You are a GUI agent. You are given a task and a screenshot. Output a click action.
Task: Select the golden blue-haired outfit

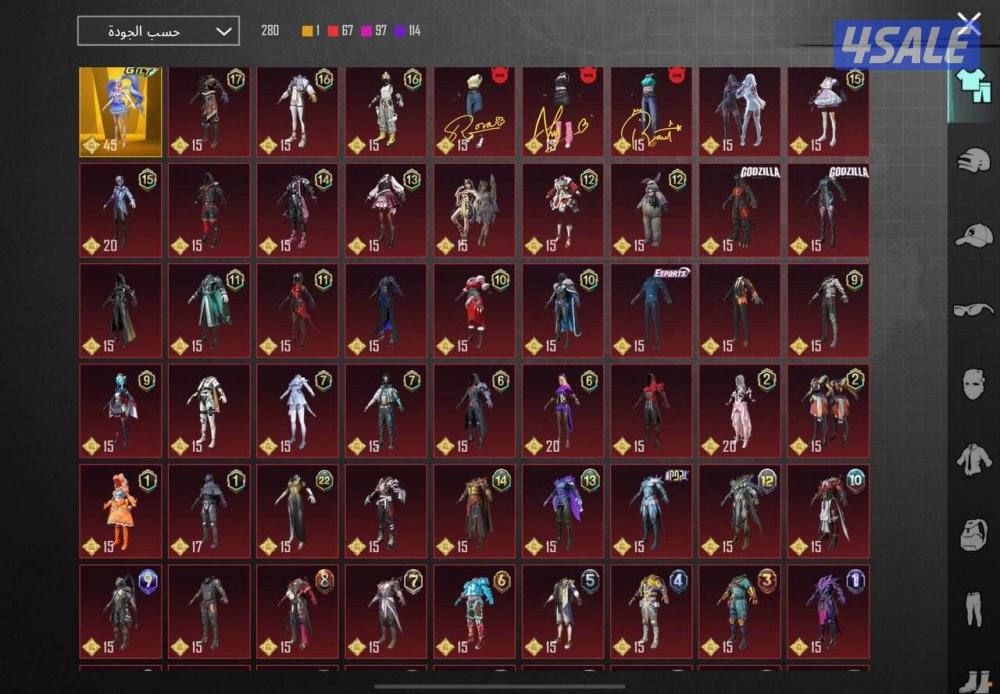point(120,111)
